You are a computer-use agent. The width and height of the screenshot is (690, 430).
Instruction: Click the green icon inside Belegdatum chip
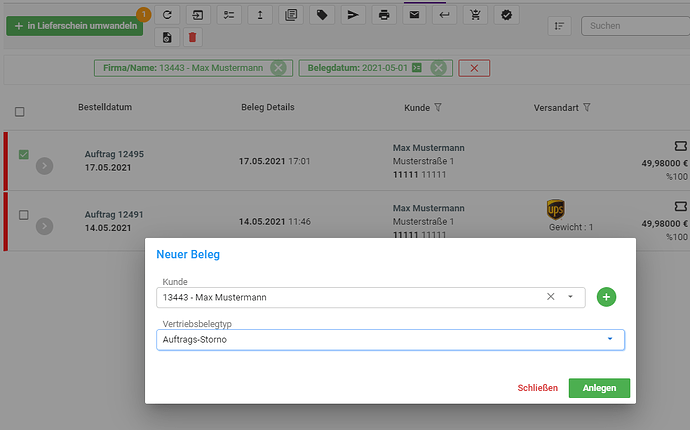(417, 68)
